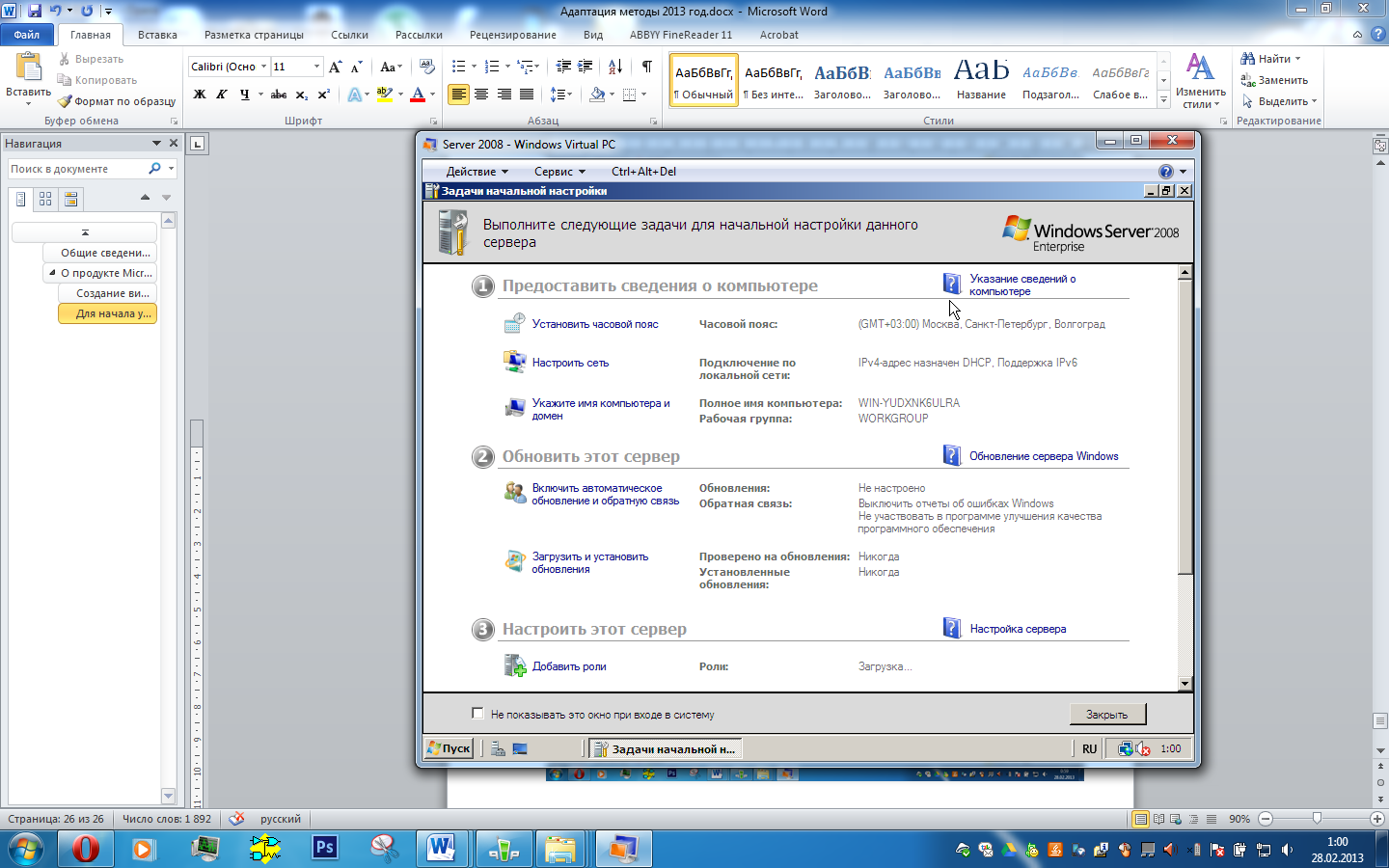Image resolution: width=1389 pixels, height=868 pixels.
Task: Increase font size with grow font icon
Action: pos(335,67)
